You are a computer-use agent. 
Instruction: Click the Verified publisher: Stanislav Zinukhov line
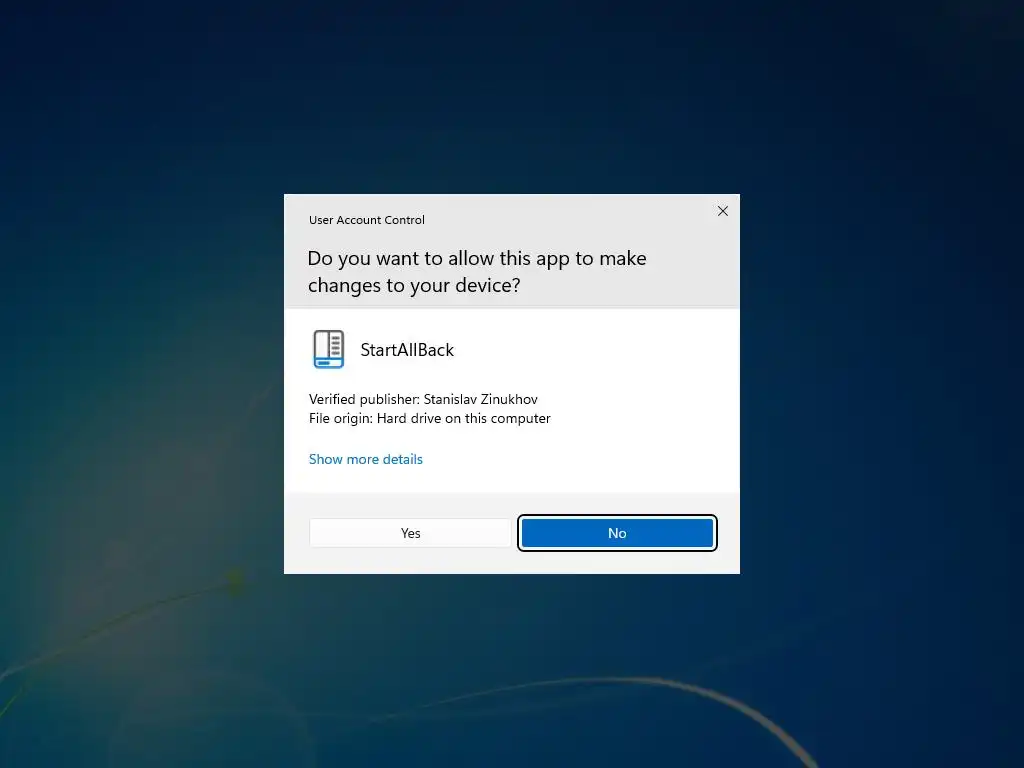pyautogui.click(x=423, y=399)
